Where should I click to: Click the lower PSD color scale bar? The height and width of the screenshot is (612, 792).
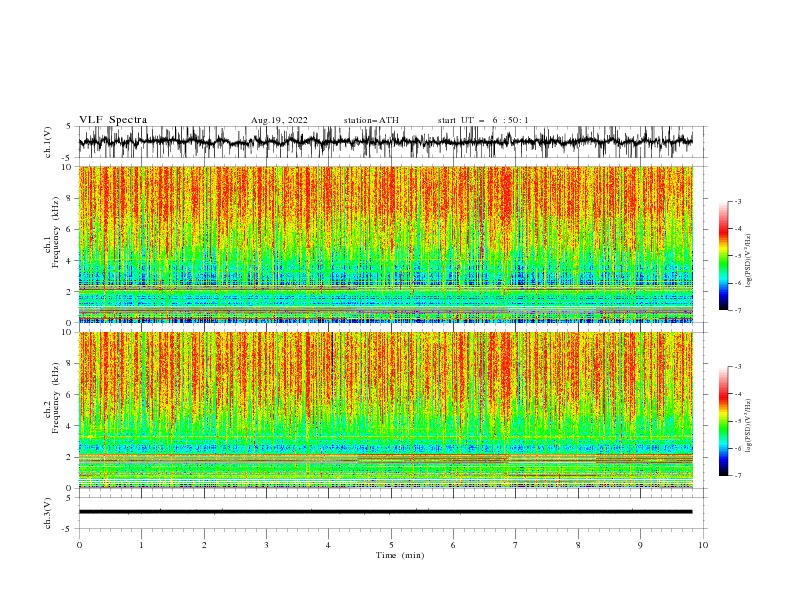724,421
